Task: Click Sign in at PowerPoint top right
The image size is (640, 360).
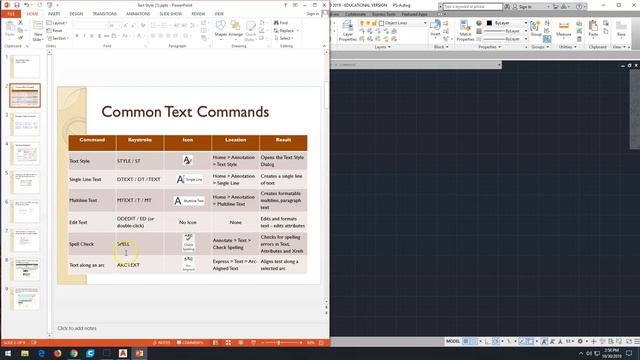Action: tap(313, 14)
